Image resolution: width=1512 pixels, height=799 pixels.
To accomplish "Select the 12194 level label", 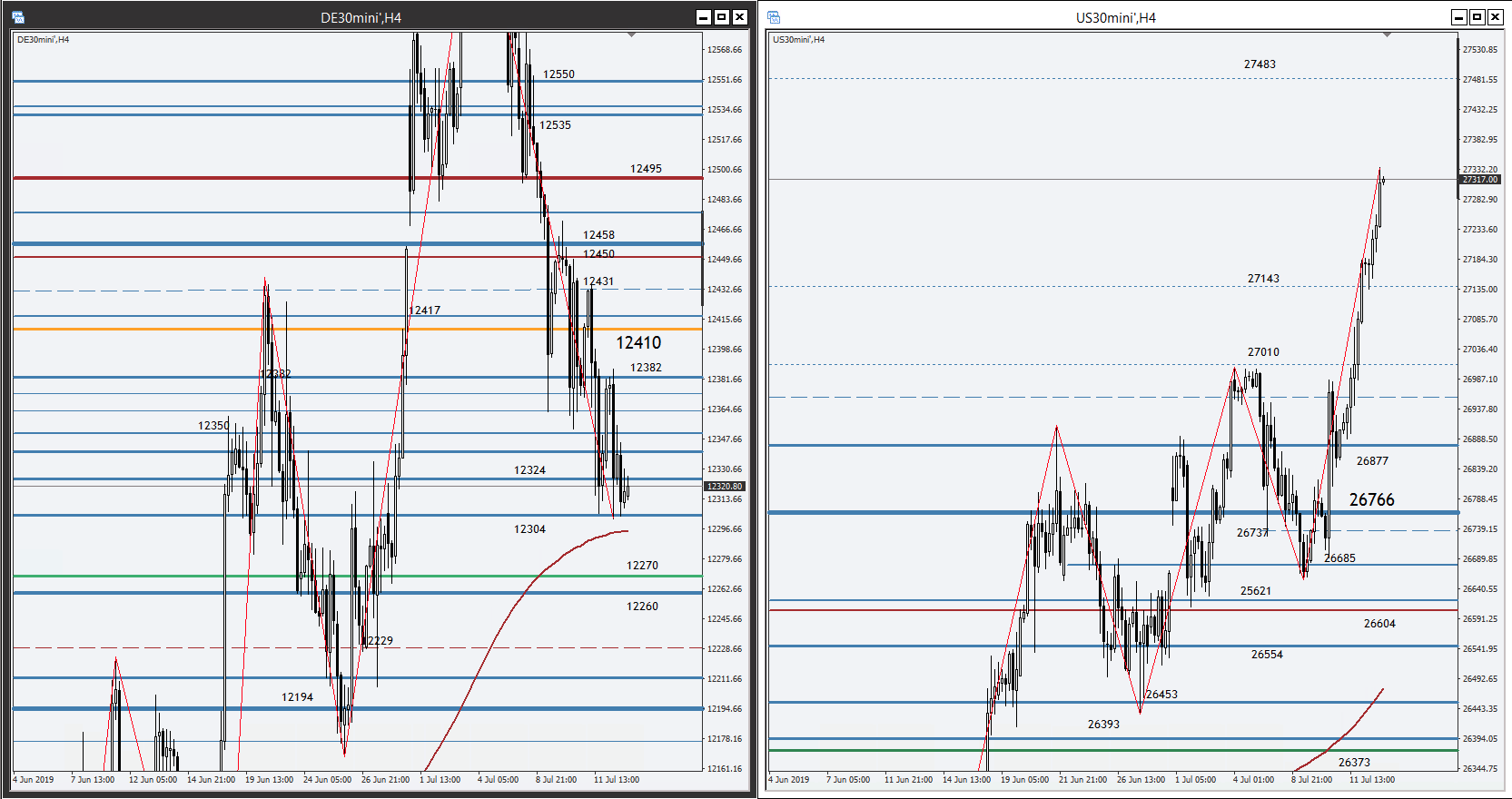I will (297, 697).
